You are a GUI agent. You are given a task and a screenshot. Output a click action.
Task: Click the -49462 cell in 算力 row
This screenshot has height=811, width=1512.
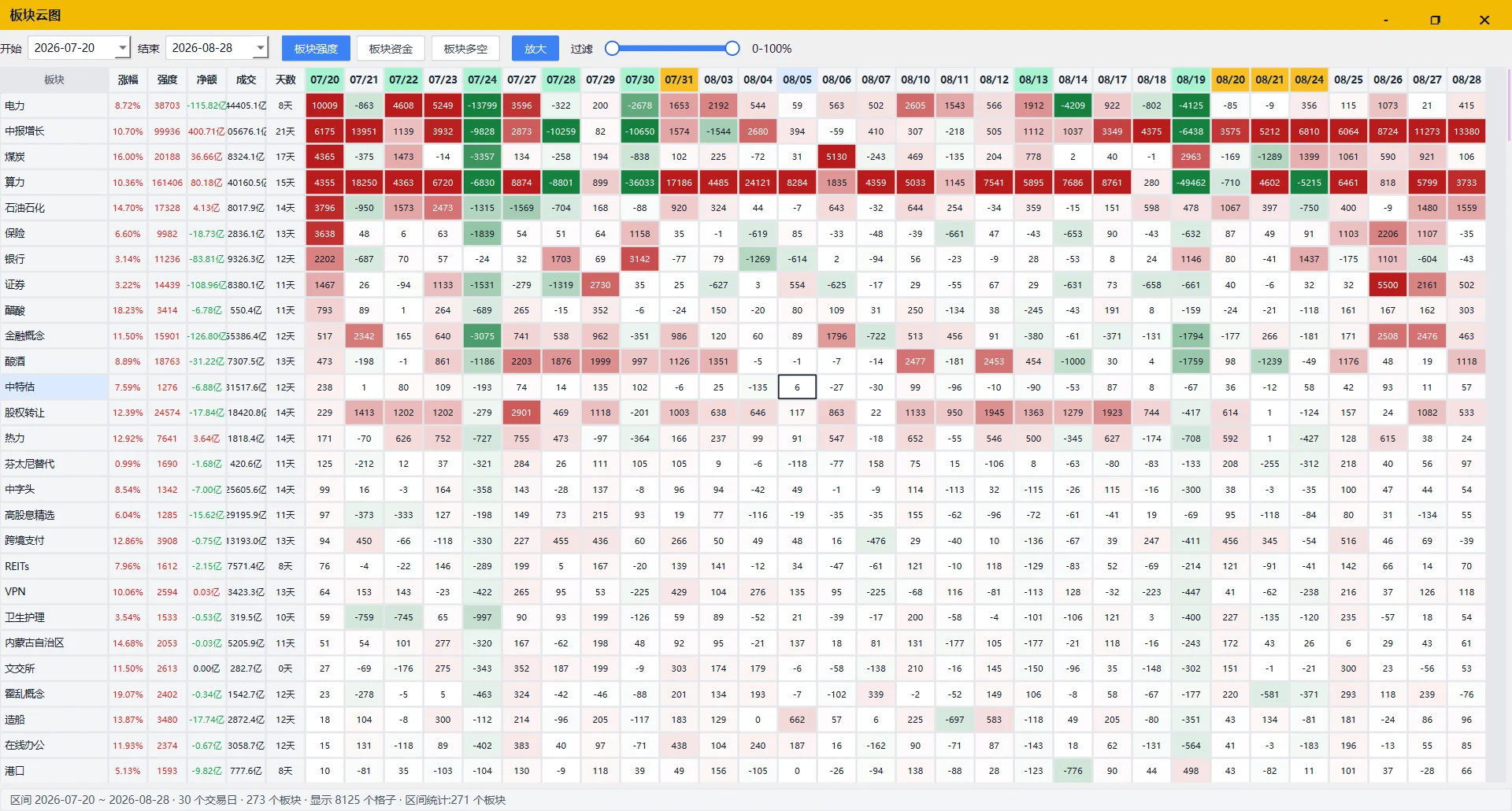point(1191,183)
